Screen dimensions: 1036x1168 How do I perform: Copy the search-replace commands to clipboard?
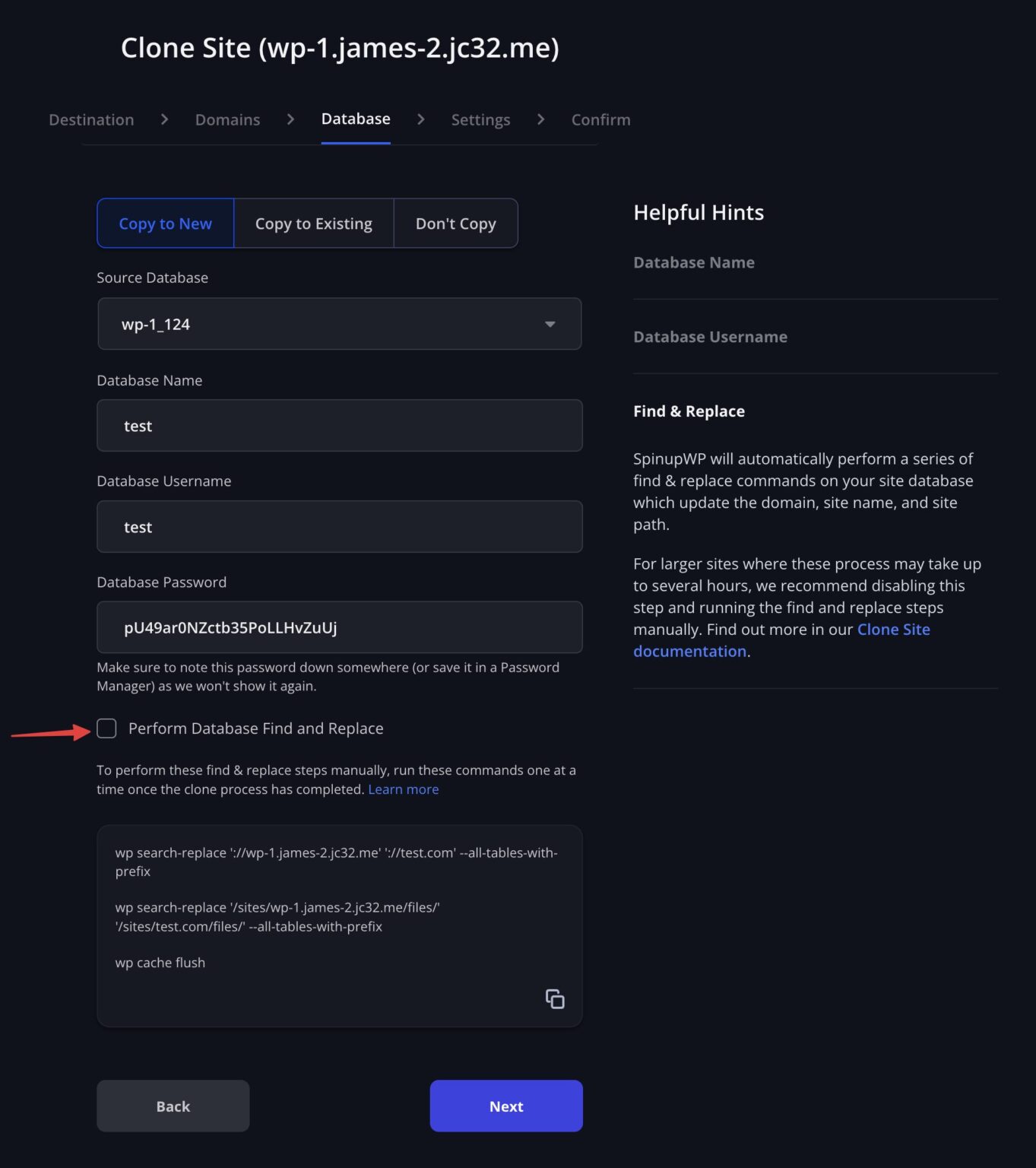[x=554, y=998]
